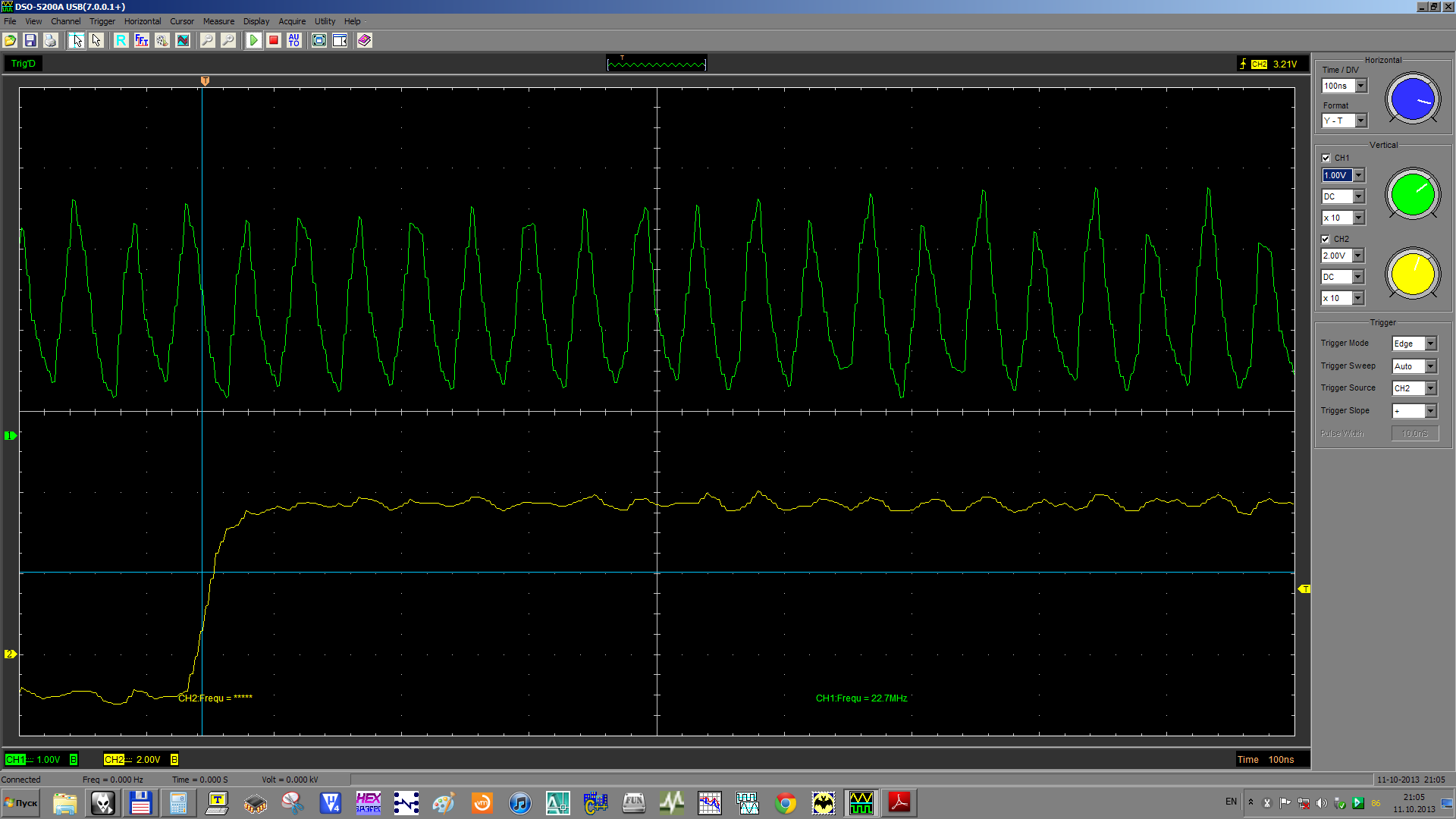
Task: Click the Save floppy disk icon
Action: point(30,40)
